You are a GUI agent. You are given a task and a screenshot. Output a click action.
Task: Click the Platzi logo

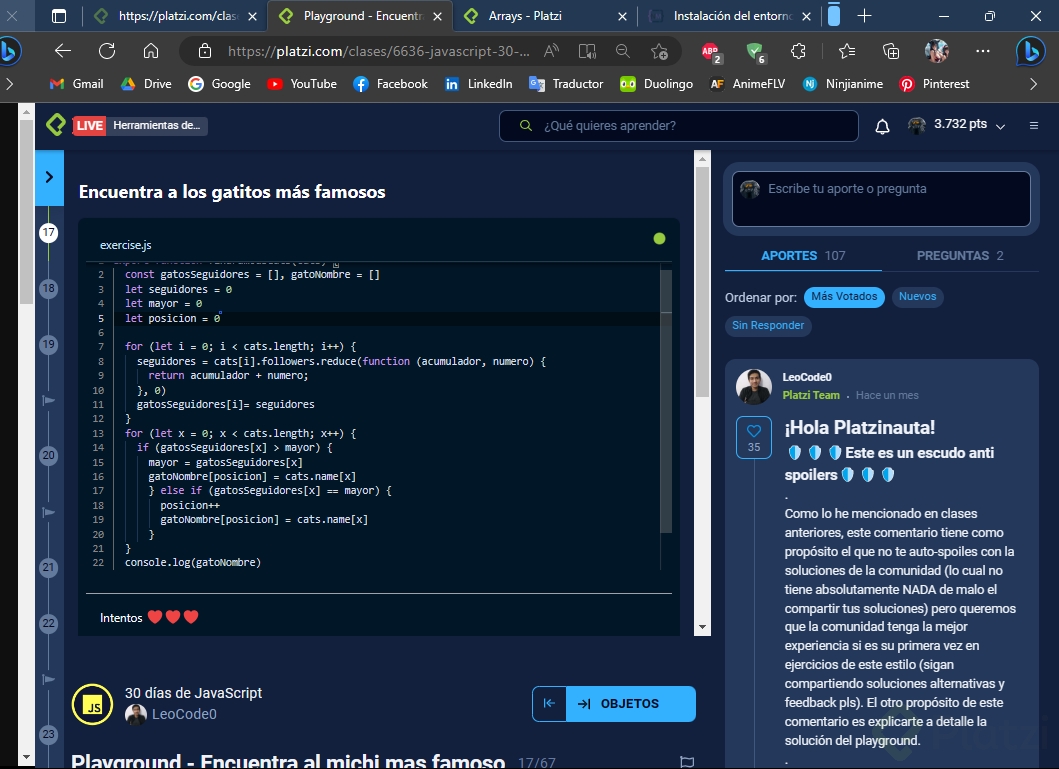(x=55, y=125)
